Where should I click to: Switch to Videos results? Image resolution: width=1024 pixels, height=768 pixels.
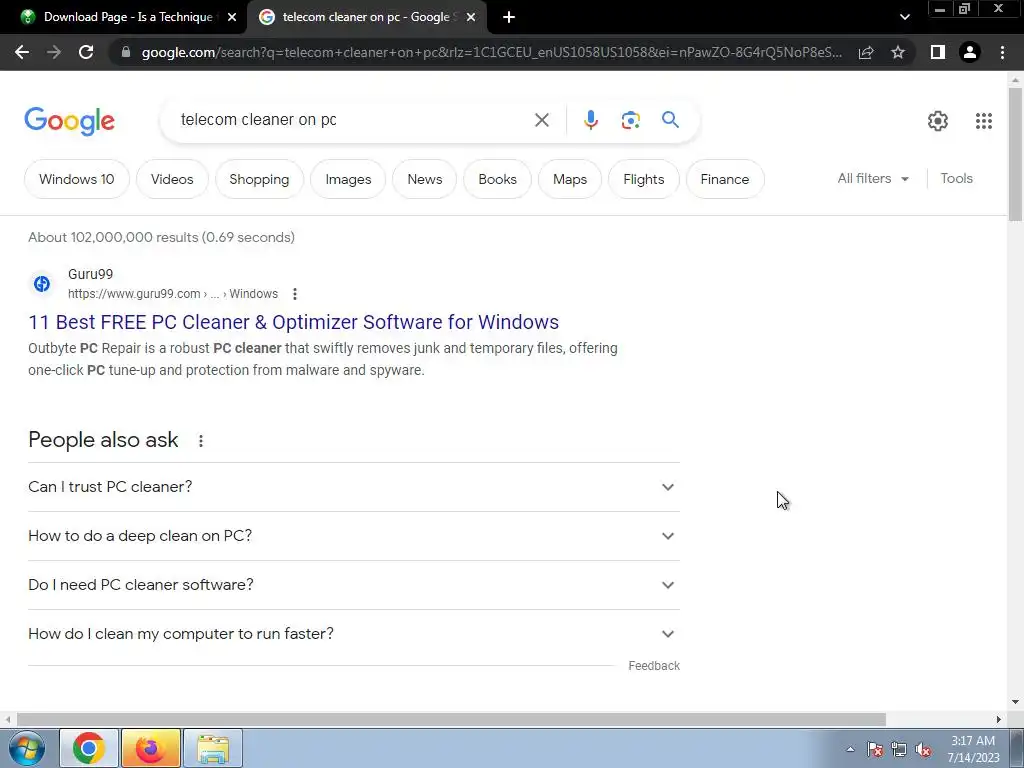[172, 179]
